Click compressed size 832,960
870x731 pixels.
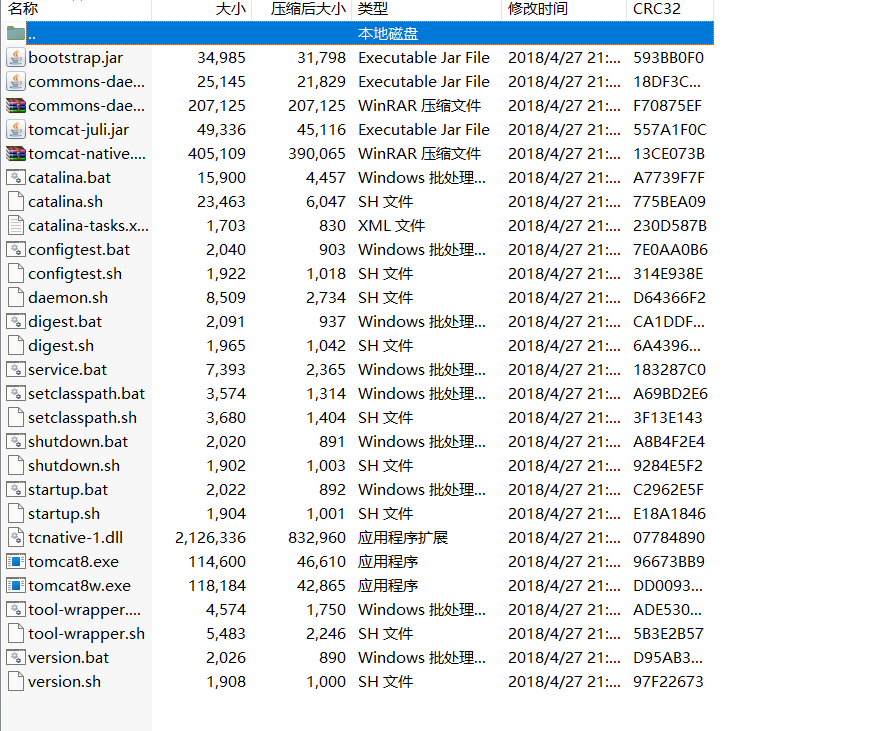click(x=317, y=537)
